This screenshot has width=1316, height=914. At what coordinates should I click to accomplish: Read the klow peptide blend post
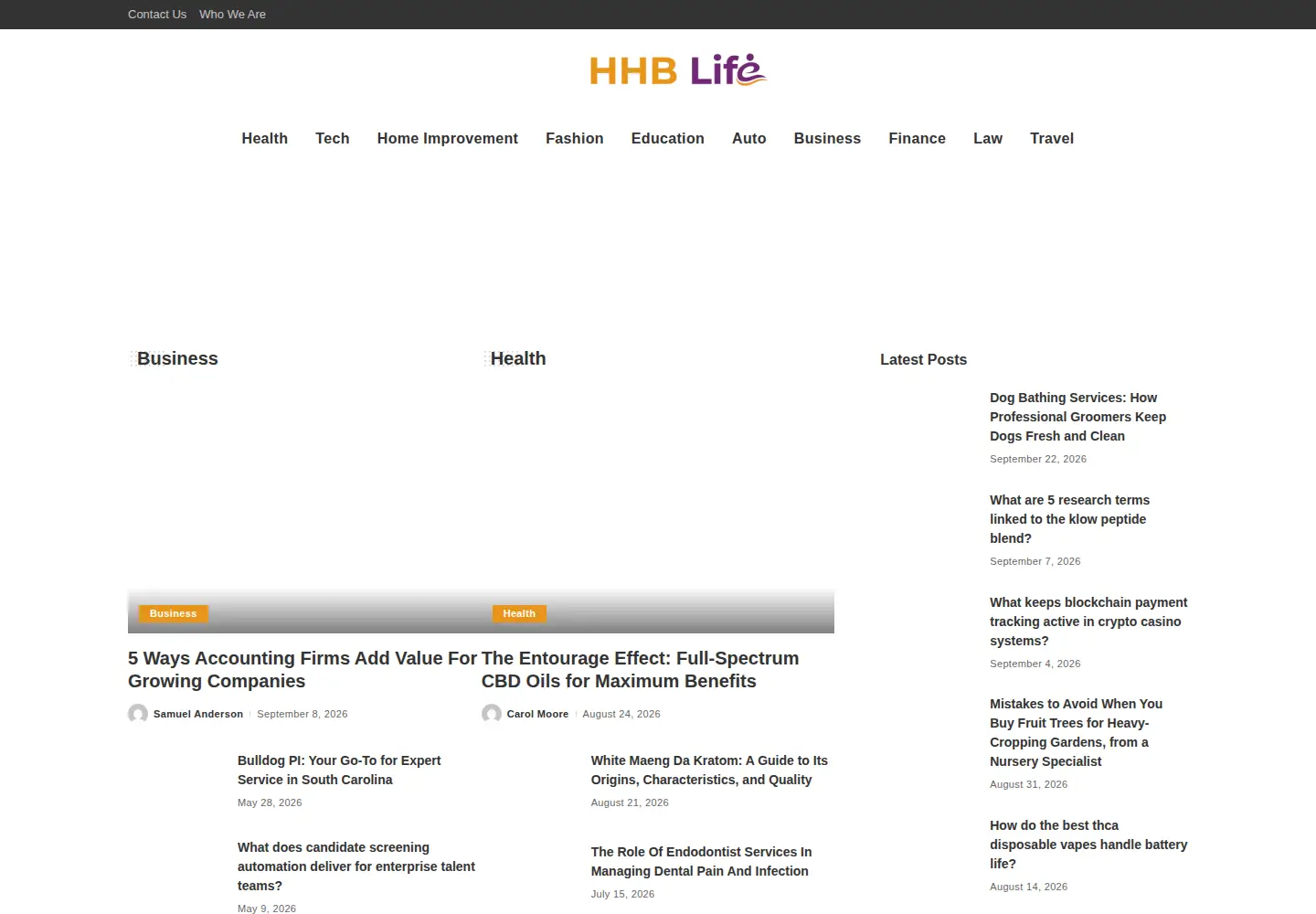[x=1069, y=519]
